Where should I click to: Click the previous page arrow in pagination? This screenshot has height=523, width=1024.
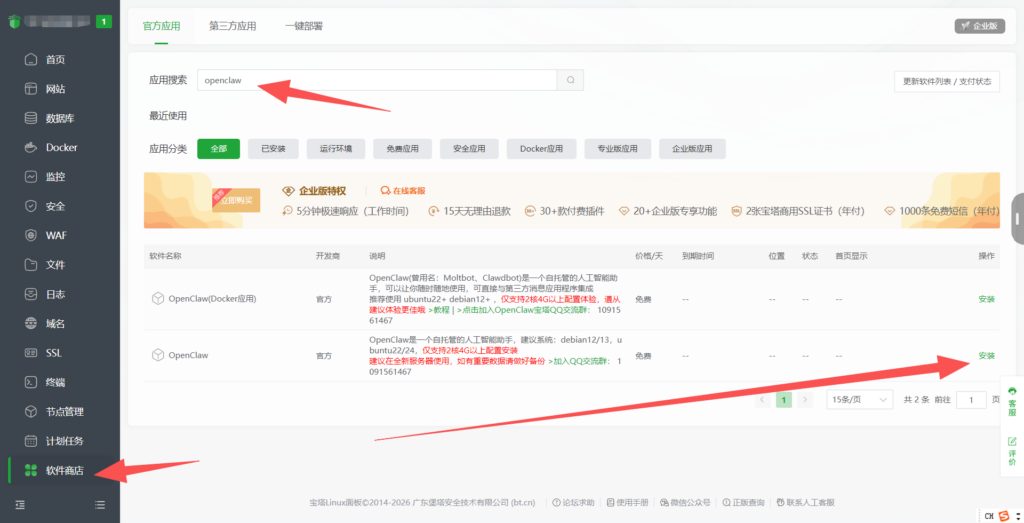tap(762, 400)
